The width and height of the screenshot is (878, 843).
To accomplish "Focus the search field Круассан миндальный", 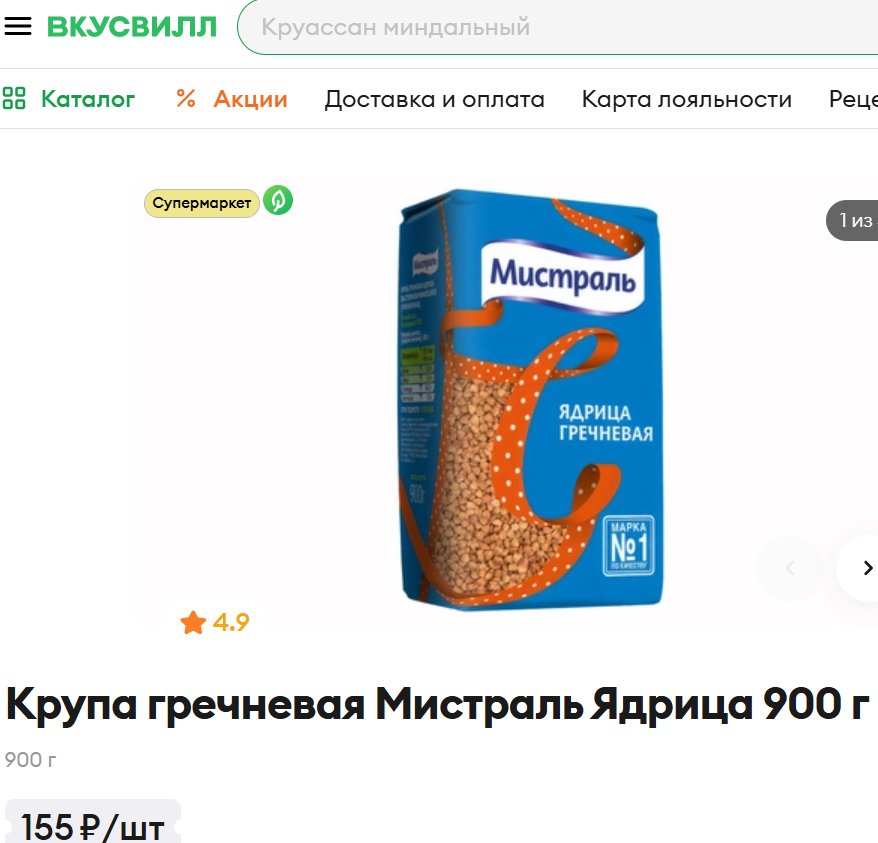I will (x=558, y=27).
